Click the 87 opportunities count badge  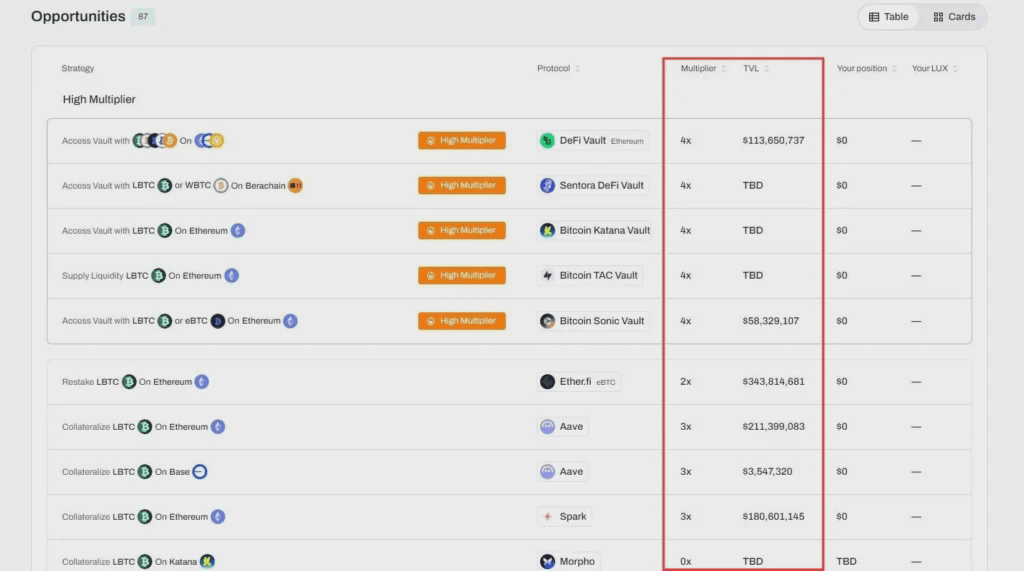143,16
